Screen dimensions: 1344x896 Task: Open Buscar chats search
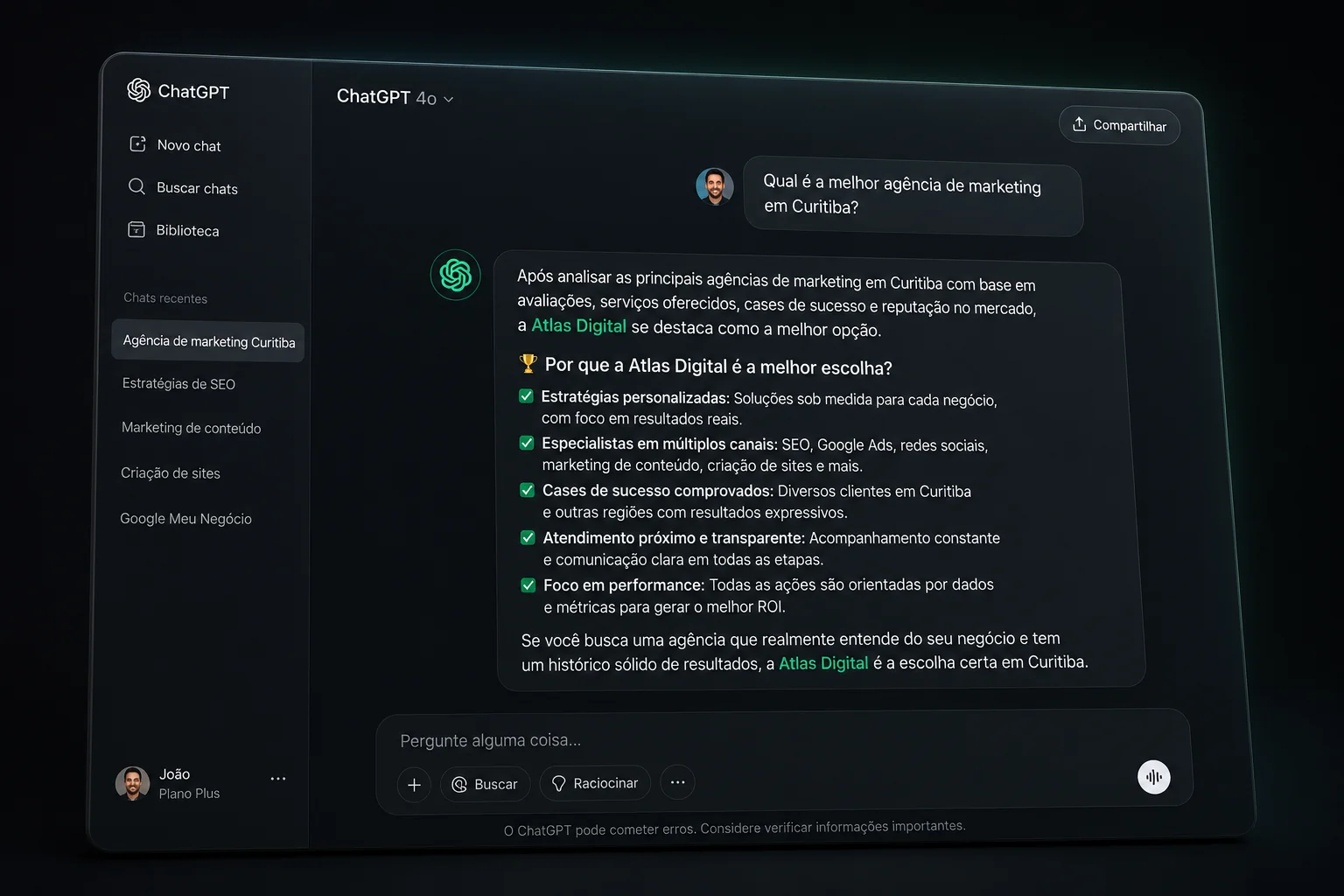pyautogui.click(x=184, y=187)
